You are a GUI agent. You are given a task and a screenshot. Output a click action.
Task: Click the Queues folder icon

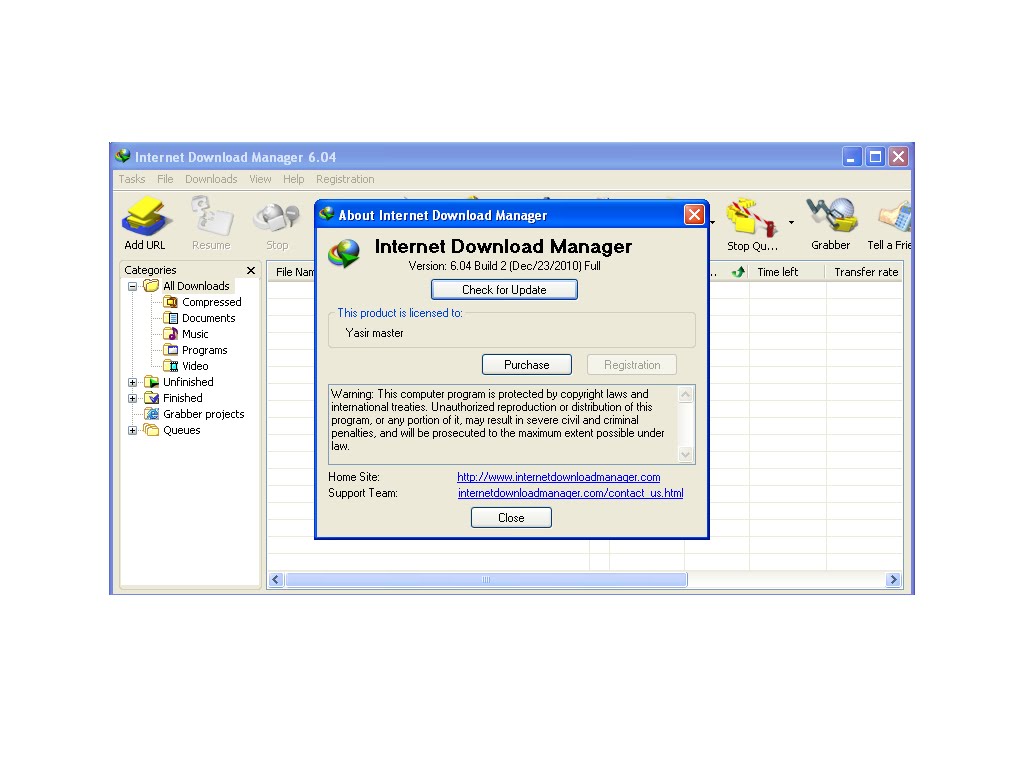tap(152, 430)
